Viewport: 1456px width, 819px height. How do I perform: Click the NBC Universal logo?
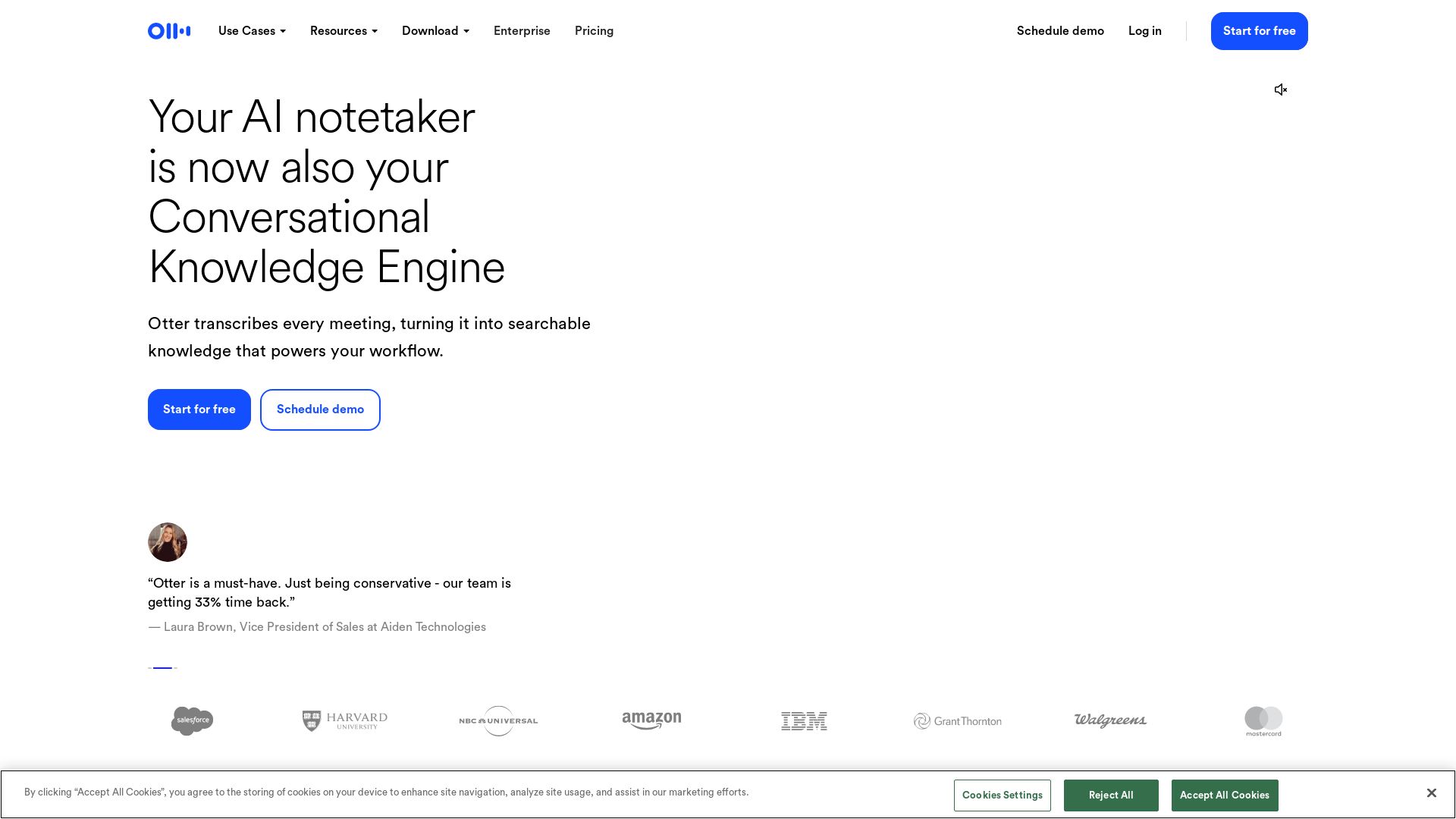498,720
